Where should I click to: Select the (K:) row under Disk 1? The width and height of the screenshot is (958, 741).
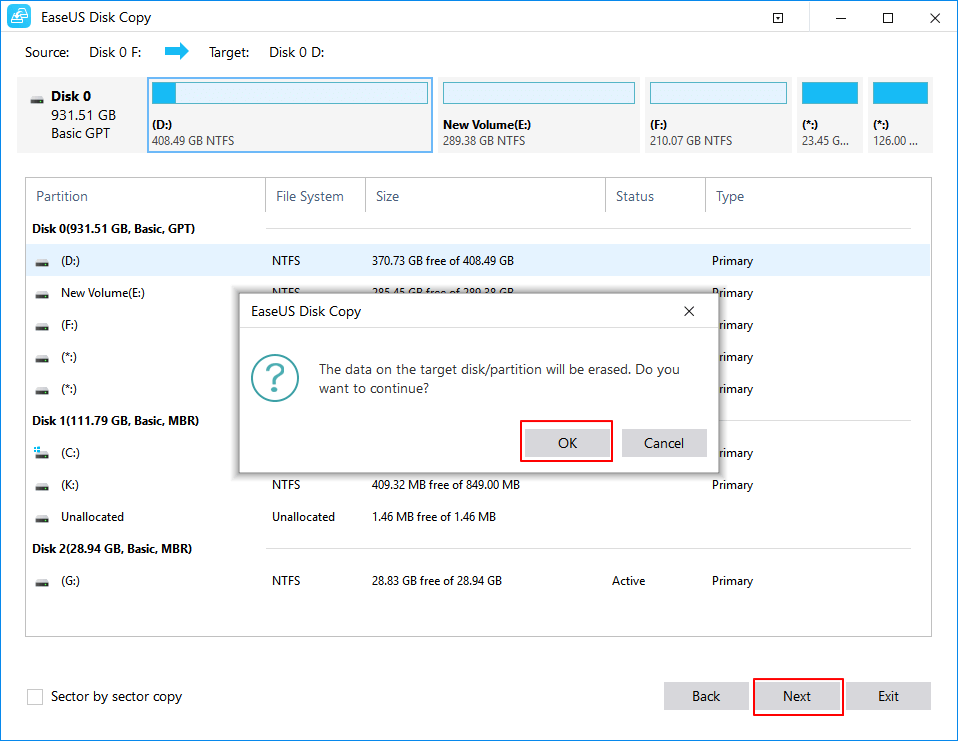[478, 485]
